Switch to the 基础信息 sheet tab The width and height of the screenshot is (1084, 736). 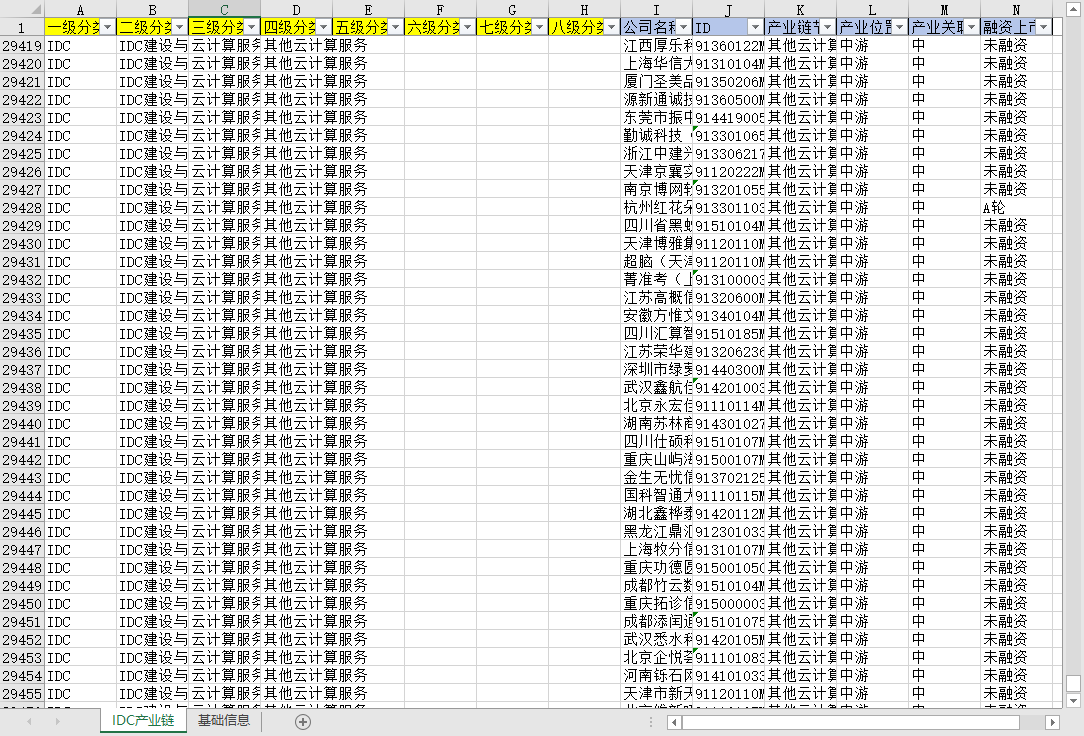[224, 721]
